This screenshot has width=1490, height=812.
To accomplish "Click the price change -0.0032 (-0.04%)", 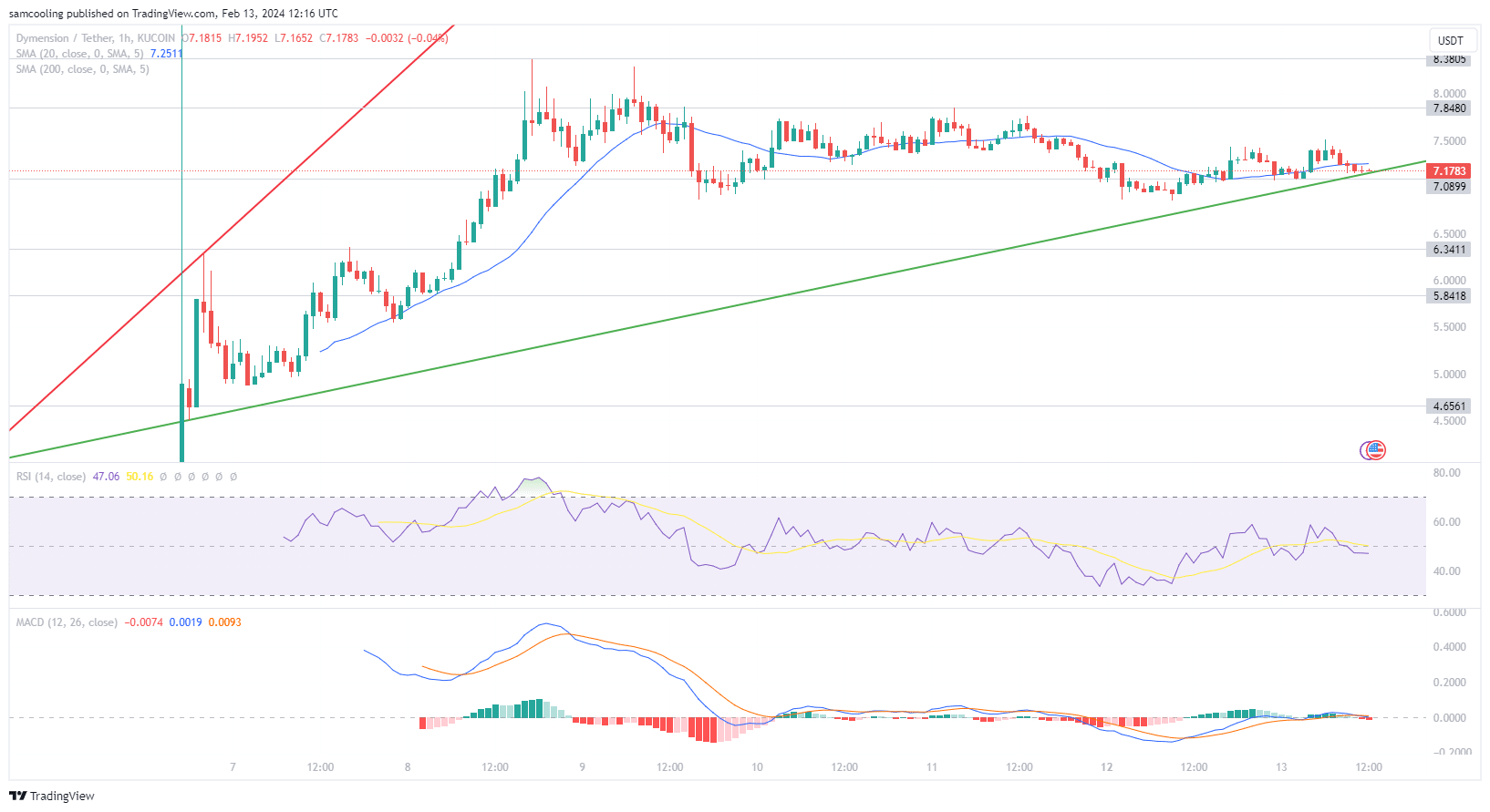I will (407, 38).
